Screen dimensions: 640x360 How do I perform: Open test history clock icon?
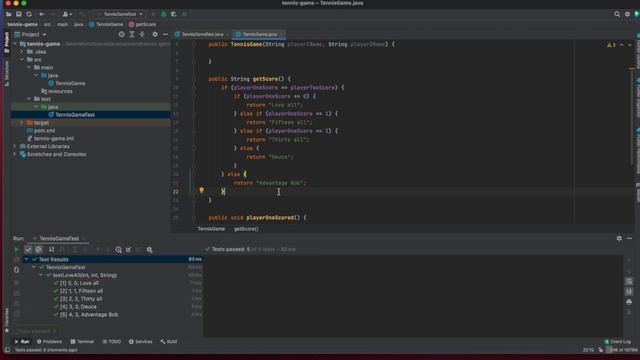(x=118, y=249)
